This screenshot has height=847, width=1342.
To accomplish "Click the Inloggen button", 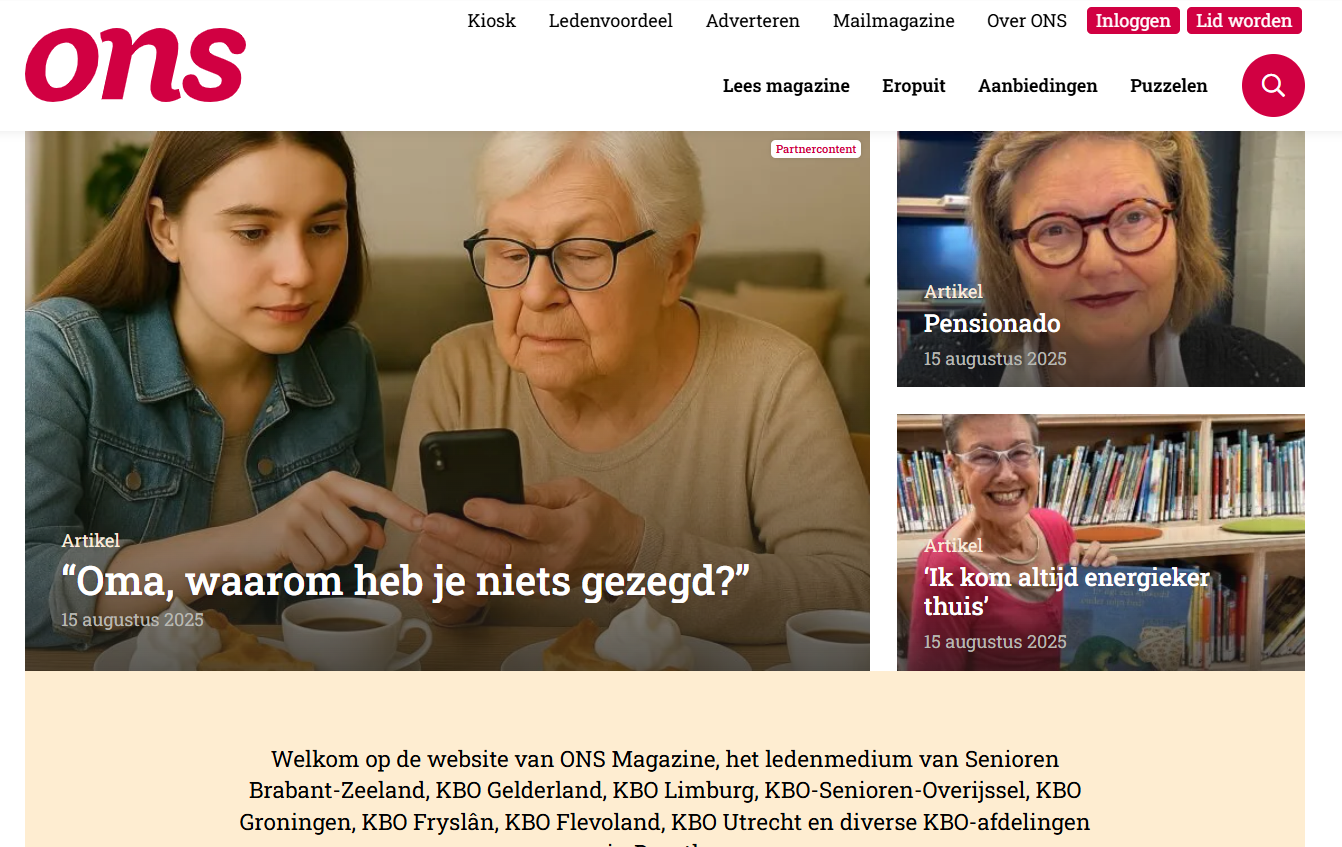I will [1133, 21].
